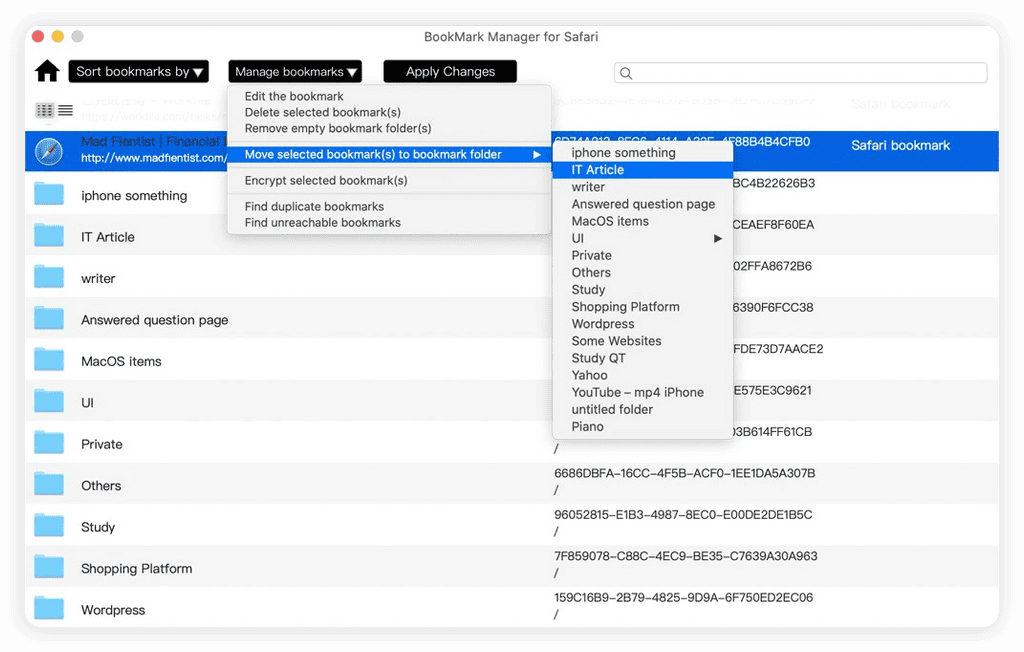Select Piano in submenu
This screenshot has height=652, width=1024.
[x=643, y=426]
